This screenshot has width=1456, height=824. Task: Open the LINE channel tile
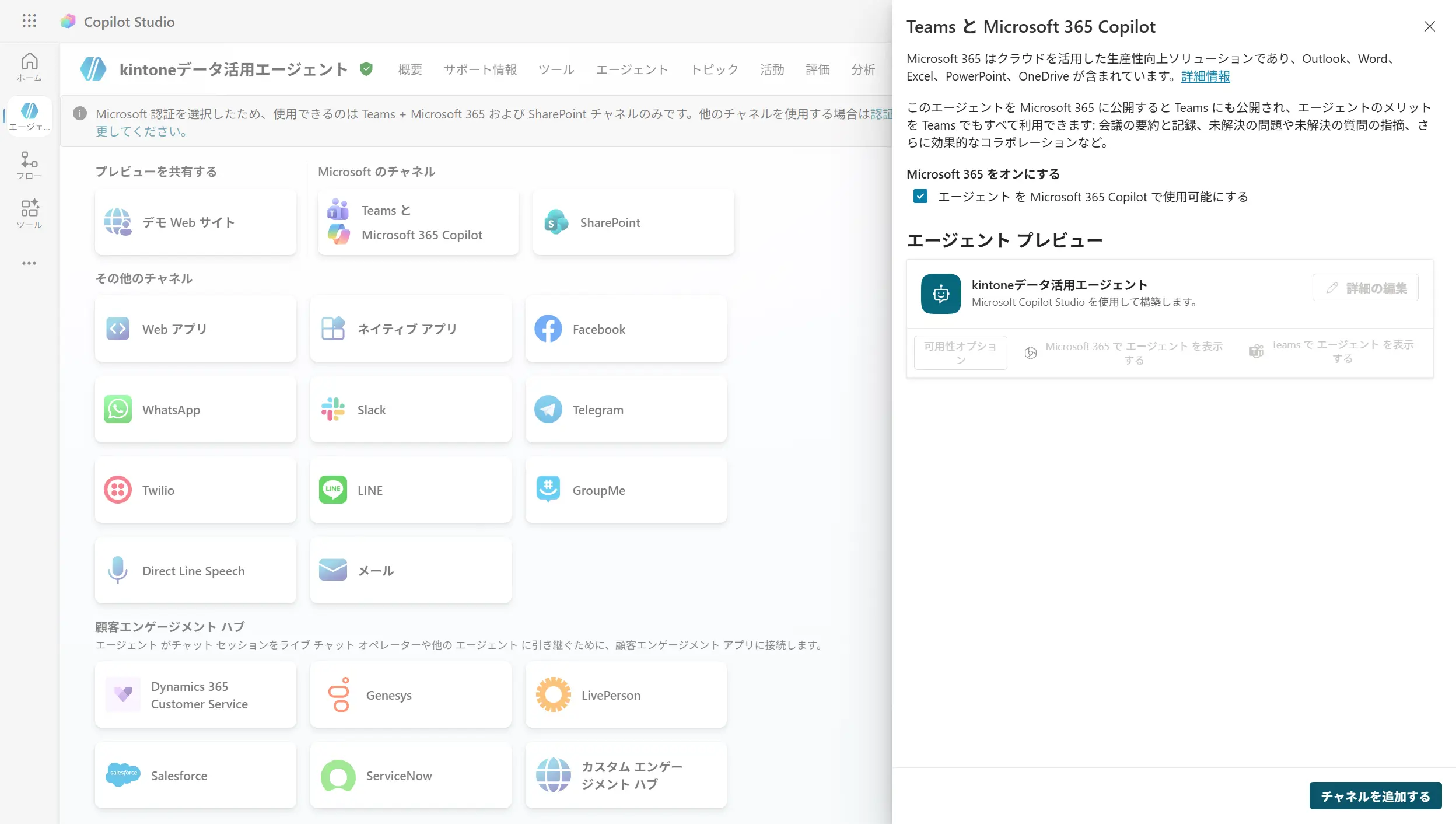[x=411, y=490]
